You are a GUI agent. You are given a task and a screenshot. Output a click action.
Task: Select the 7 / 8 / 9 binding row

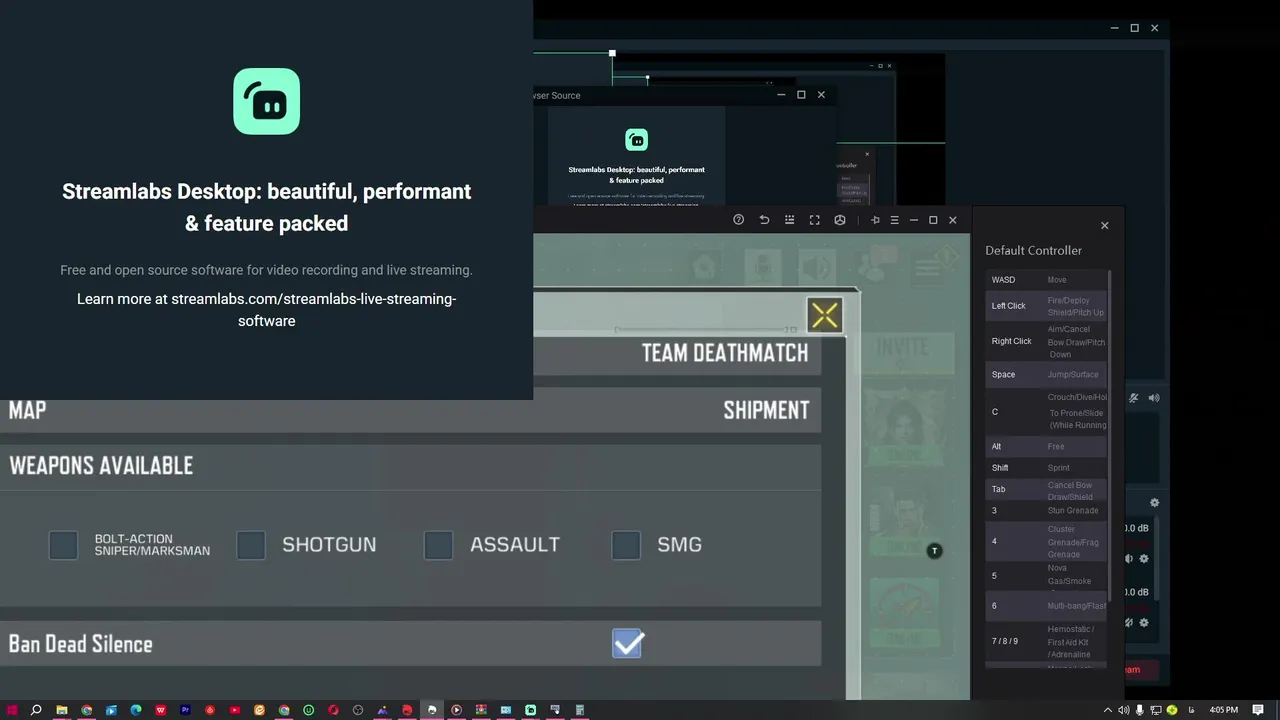point(1047,642)
